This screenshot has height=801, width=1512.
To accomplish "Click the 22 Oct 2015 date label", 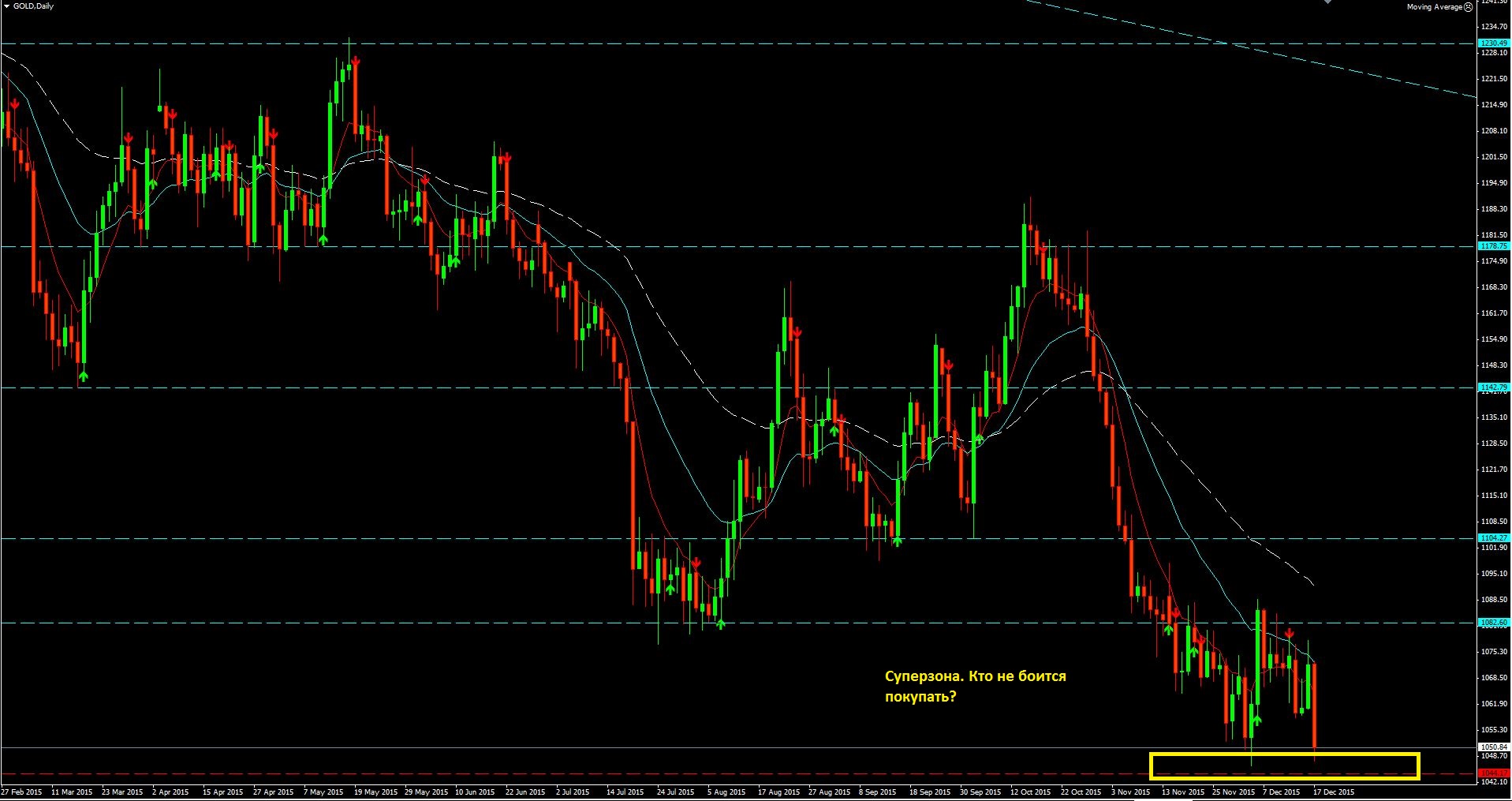I will tap(1081, 792).
